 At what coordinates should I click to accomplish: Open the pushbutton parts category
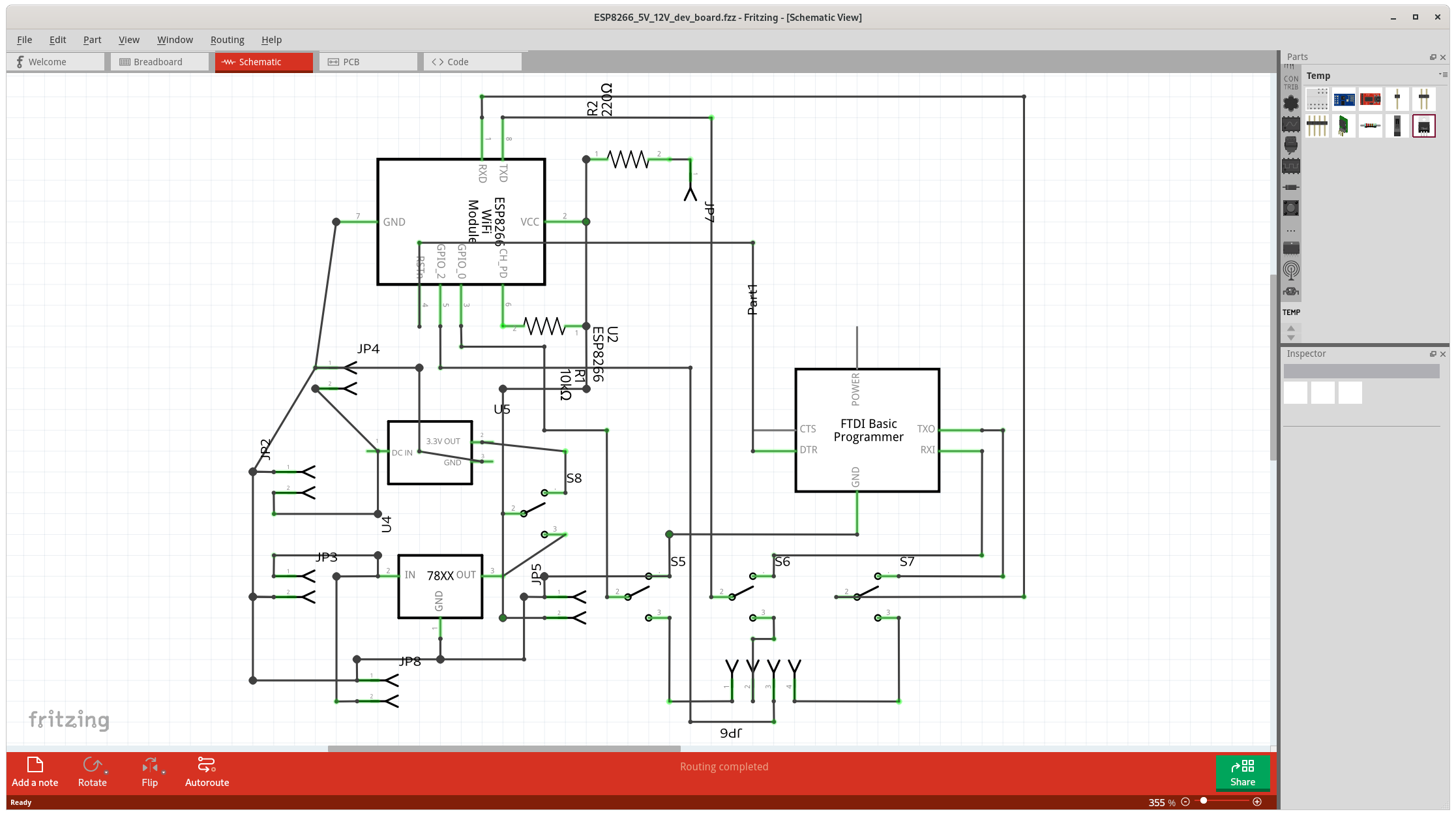[1290, 208]
